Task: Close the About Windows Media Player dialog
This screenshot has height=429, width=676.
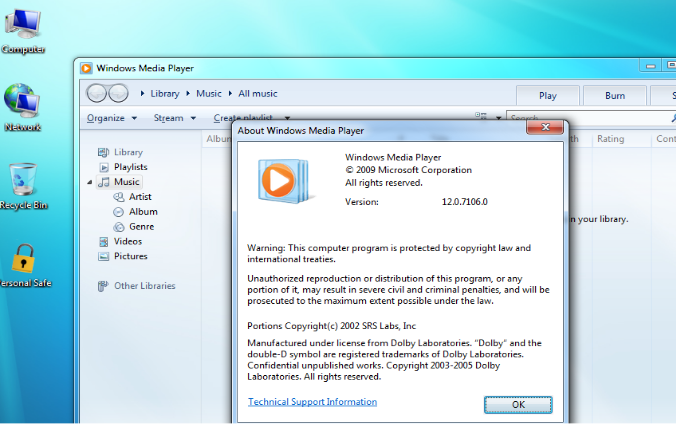Action: pos(545,127)
